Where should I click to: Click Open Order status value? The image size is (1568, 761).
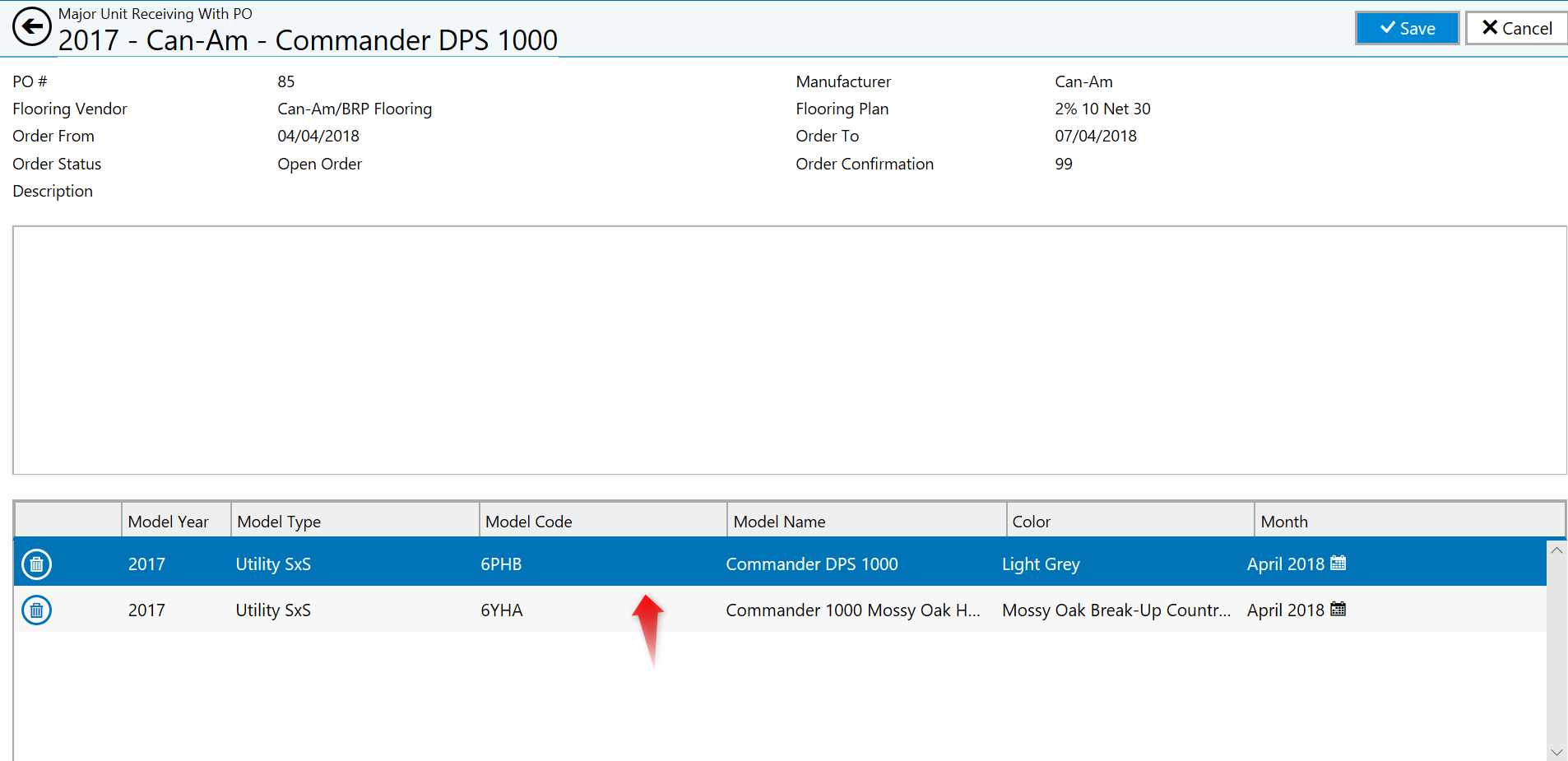point(319,164)
